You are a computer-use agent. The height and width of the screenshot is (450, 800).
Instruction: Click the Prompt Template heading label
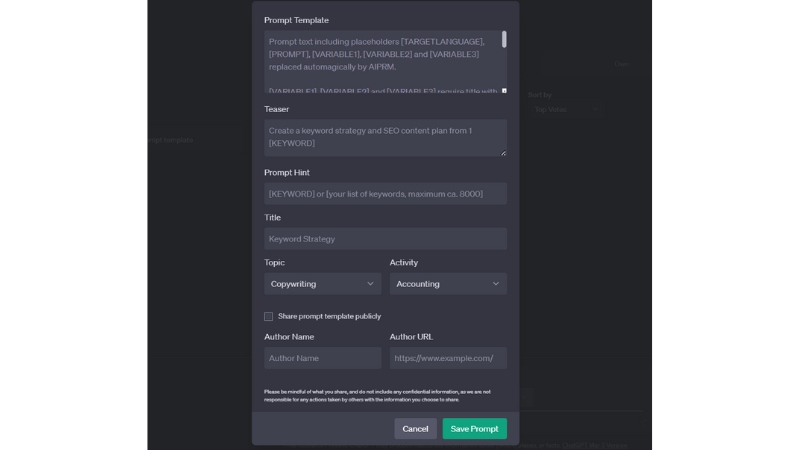pos(296,20)
